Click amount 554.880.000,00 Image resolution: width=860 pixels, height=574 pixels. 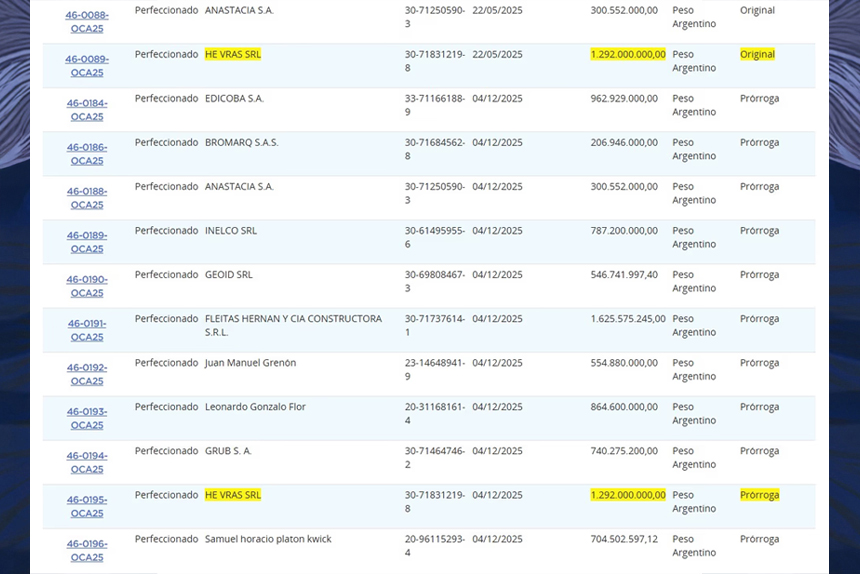click(624, 363)
